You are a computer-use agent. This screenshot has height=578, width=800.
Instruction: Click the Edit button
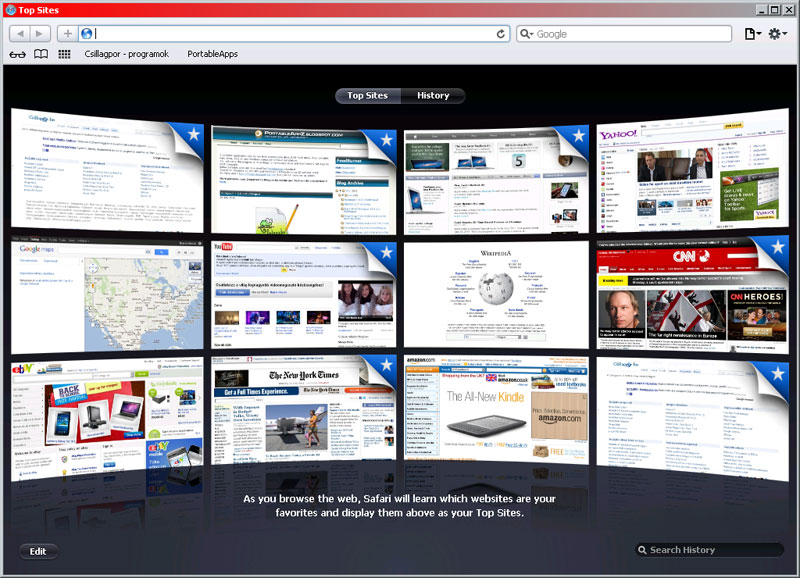pyautogui.click(x=38, y=551)
